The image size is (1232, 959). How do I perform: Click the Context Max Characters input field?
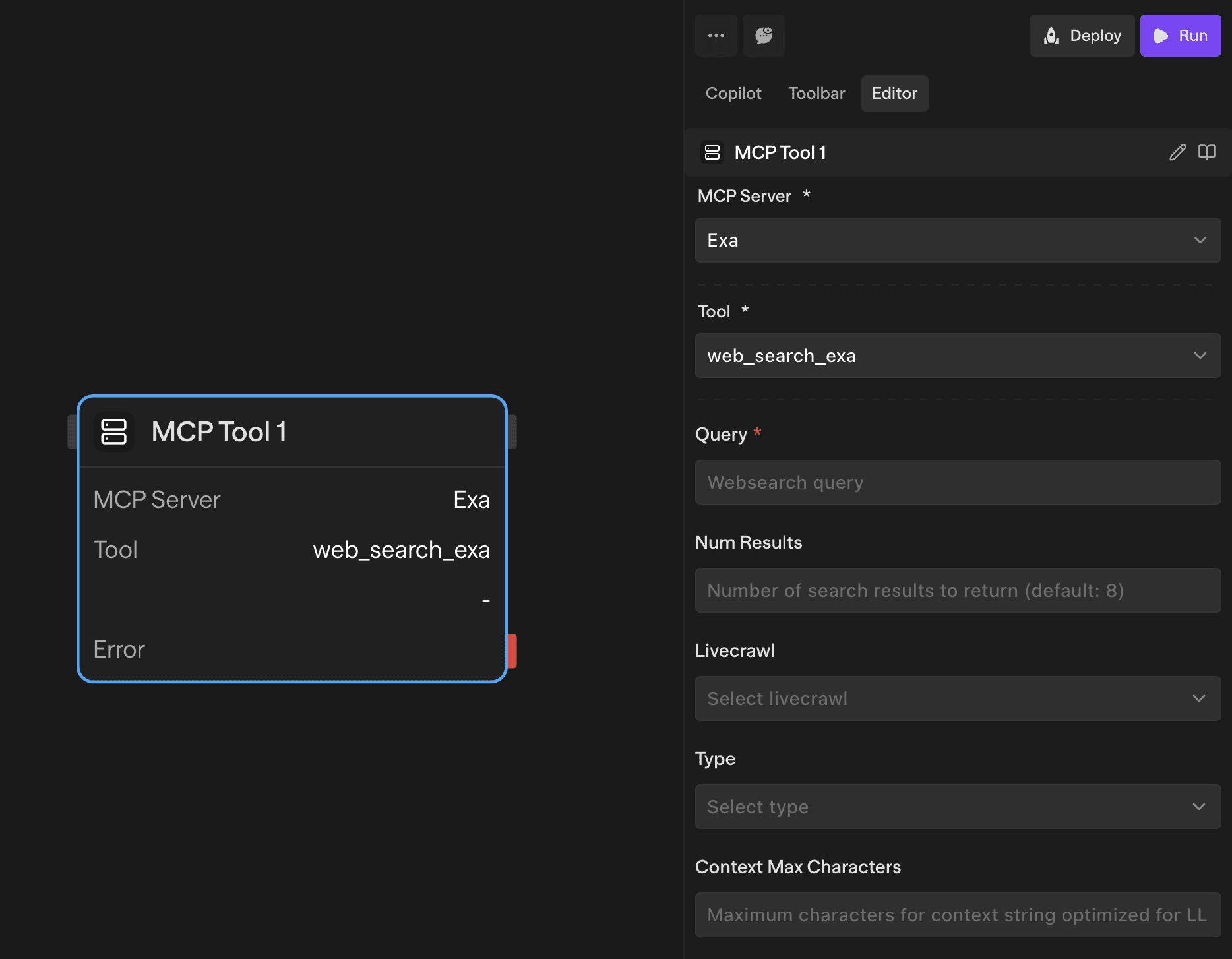pos(958,915)
